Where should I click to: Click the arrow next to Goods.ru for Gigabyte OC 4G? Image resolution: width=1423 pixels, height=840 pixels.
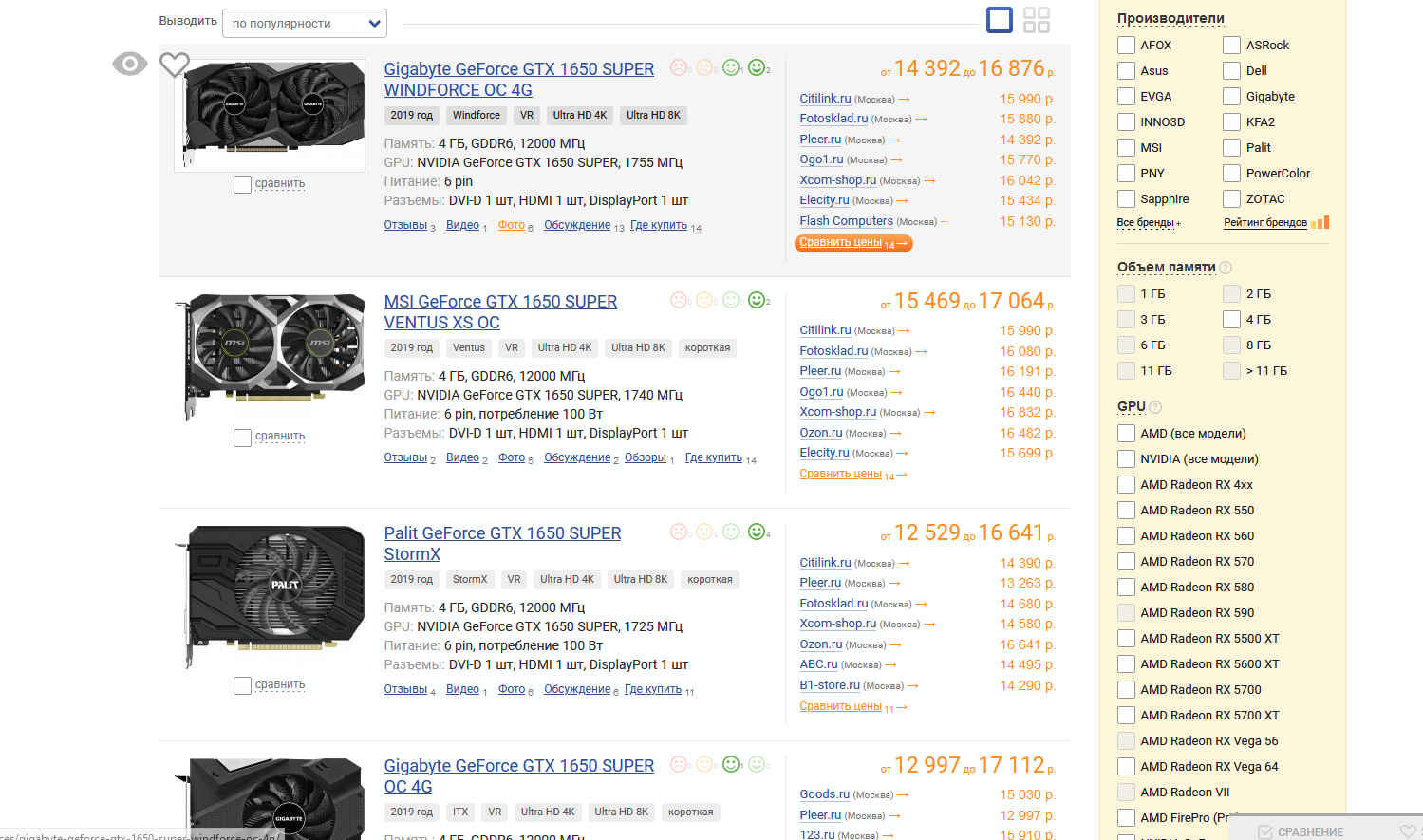(903, 794)
